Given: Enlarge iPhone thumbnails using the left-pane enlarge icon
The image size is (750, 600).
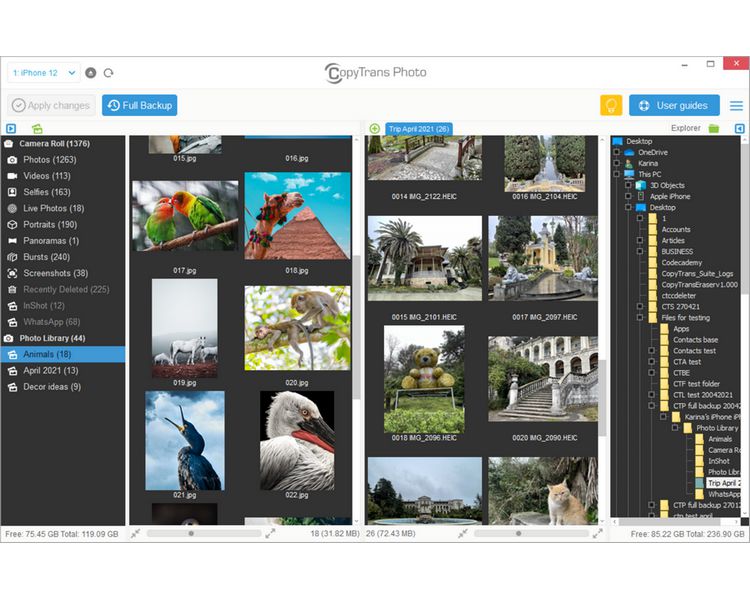Looking at the screenshot, I should pos(270,533).
